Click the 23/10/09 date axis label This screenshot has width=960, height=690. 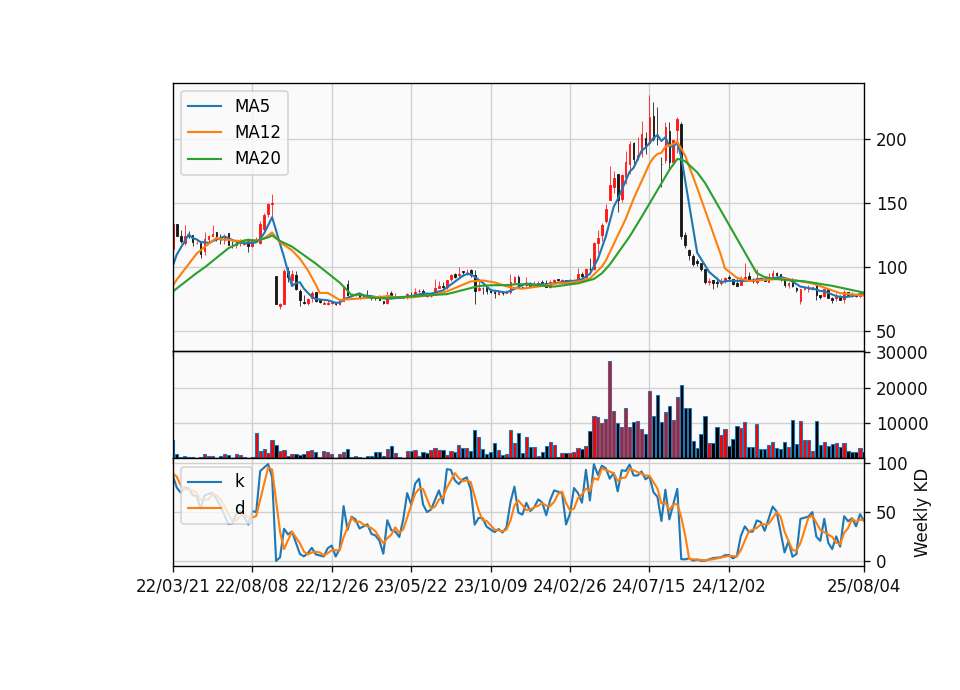[x=490, y=586]
